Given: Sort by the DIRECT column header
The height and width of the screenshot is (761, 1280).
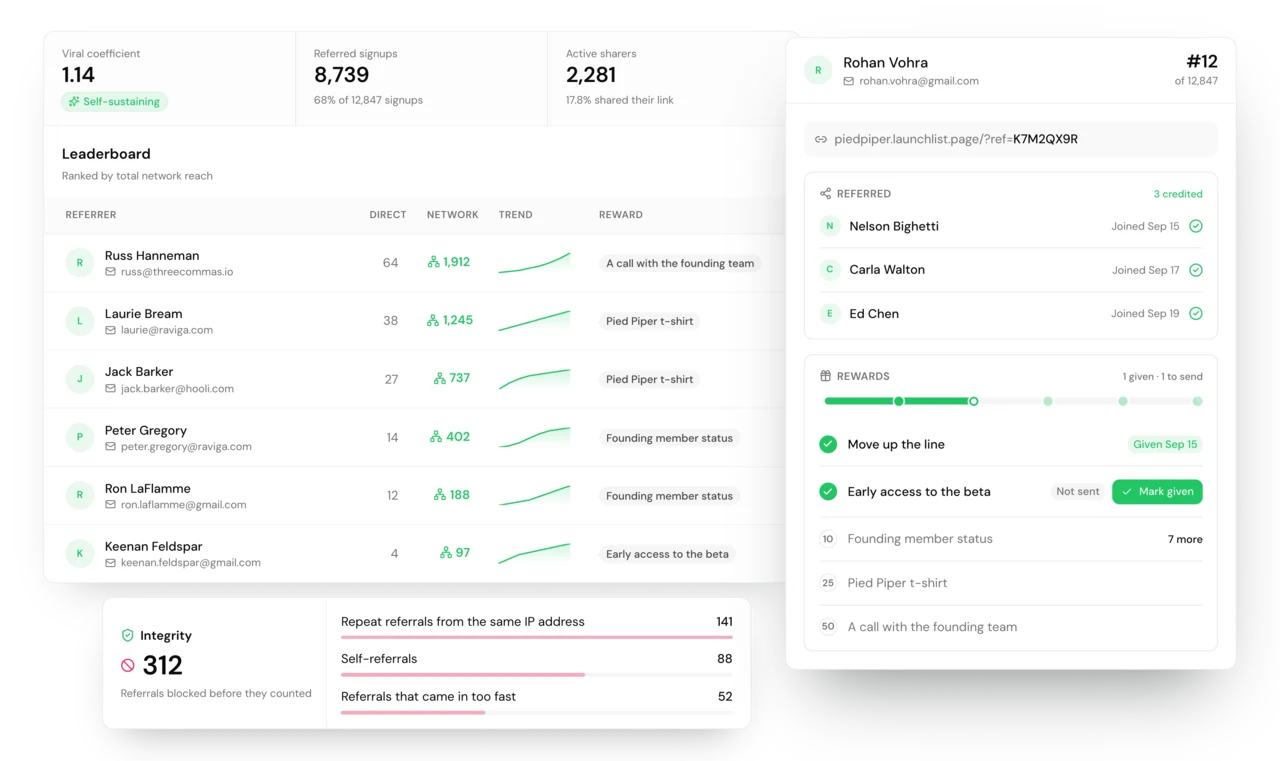Looking at the screenshot, I should point(388,215).
